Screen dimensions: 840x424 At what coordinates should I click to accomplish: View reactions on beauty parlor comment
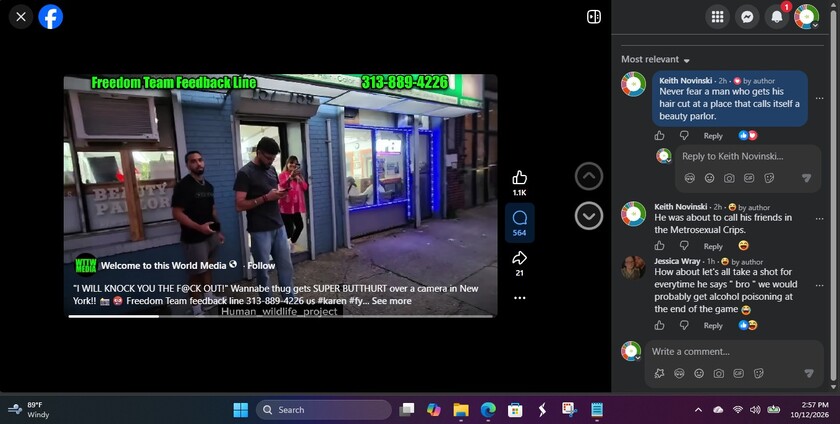coord(748,136)
